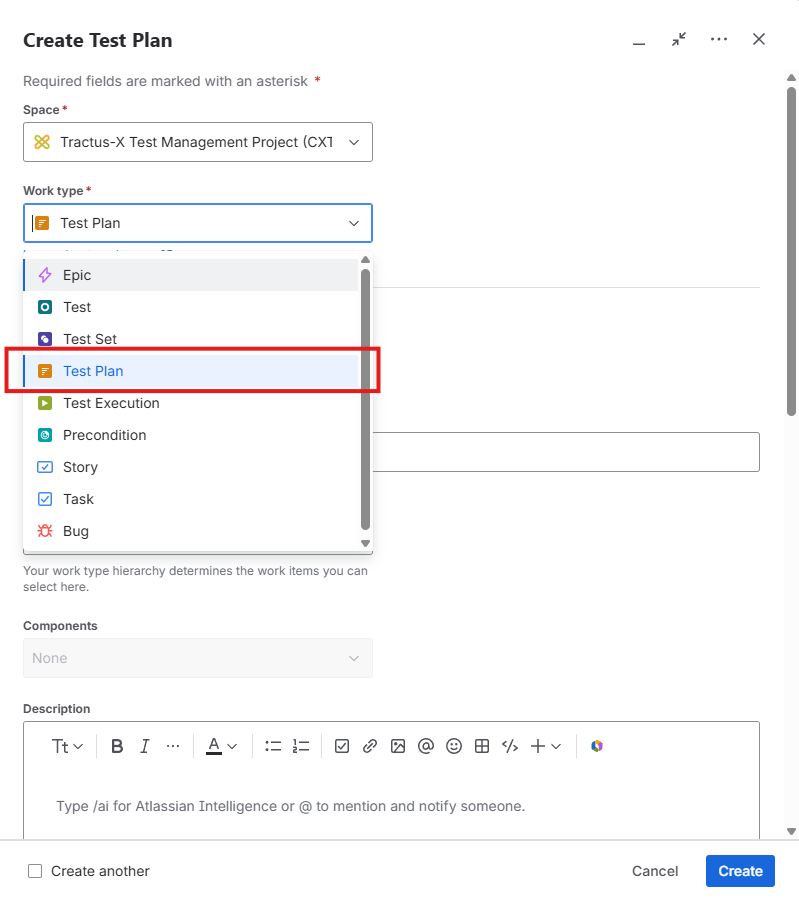The width and height of the screenshot is (799, 908).
Task: Select Task work type
Action: pyautogui.click(x=191, y=499)
